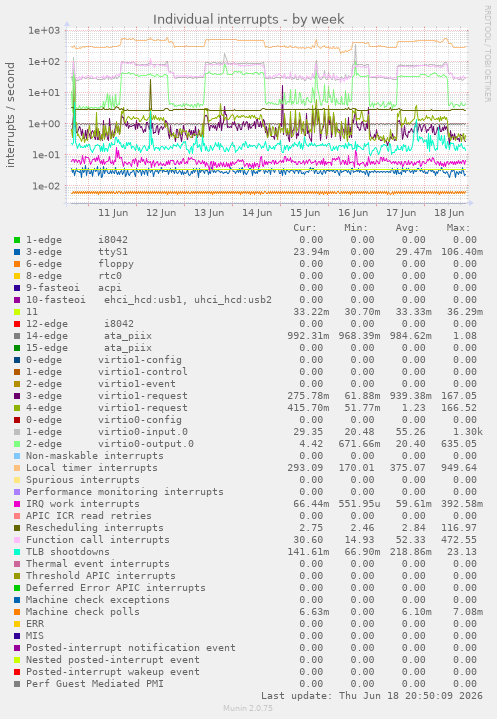
Task: Click the orange swatch beside 6-edge floppy
Action: click(17, 264)
